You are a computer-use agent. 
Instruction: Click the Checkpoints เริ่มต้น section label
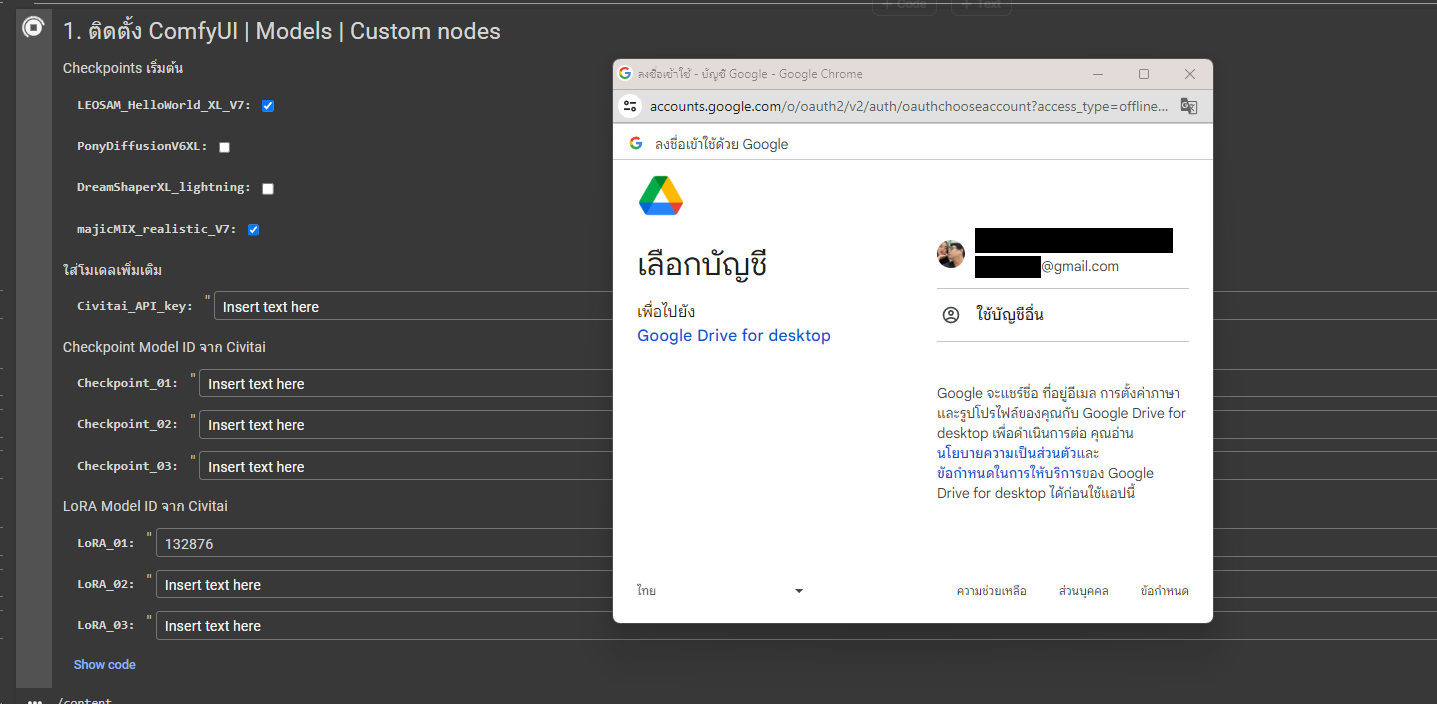123,69
